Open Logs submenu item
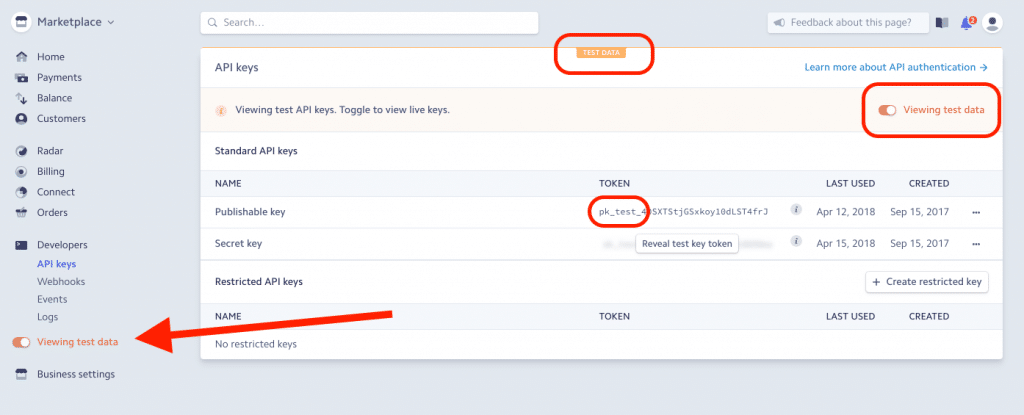The image size is (1024, 415). coord(47,317)
